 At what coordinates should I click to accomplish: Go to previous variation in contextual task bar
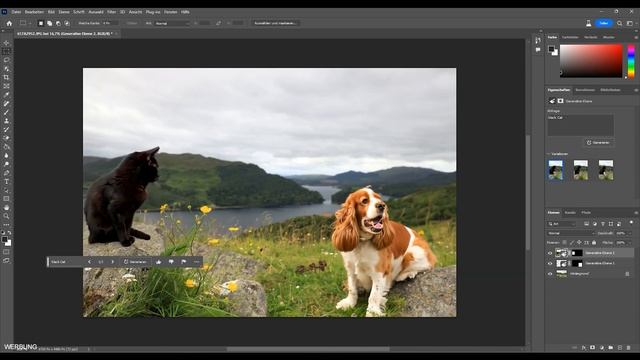(x=89, y=262)
